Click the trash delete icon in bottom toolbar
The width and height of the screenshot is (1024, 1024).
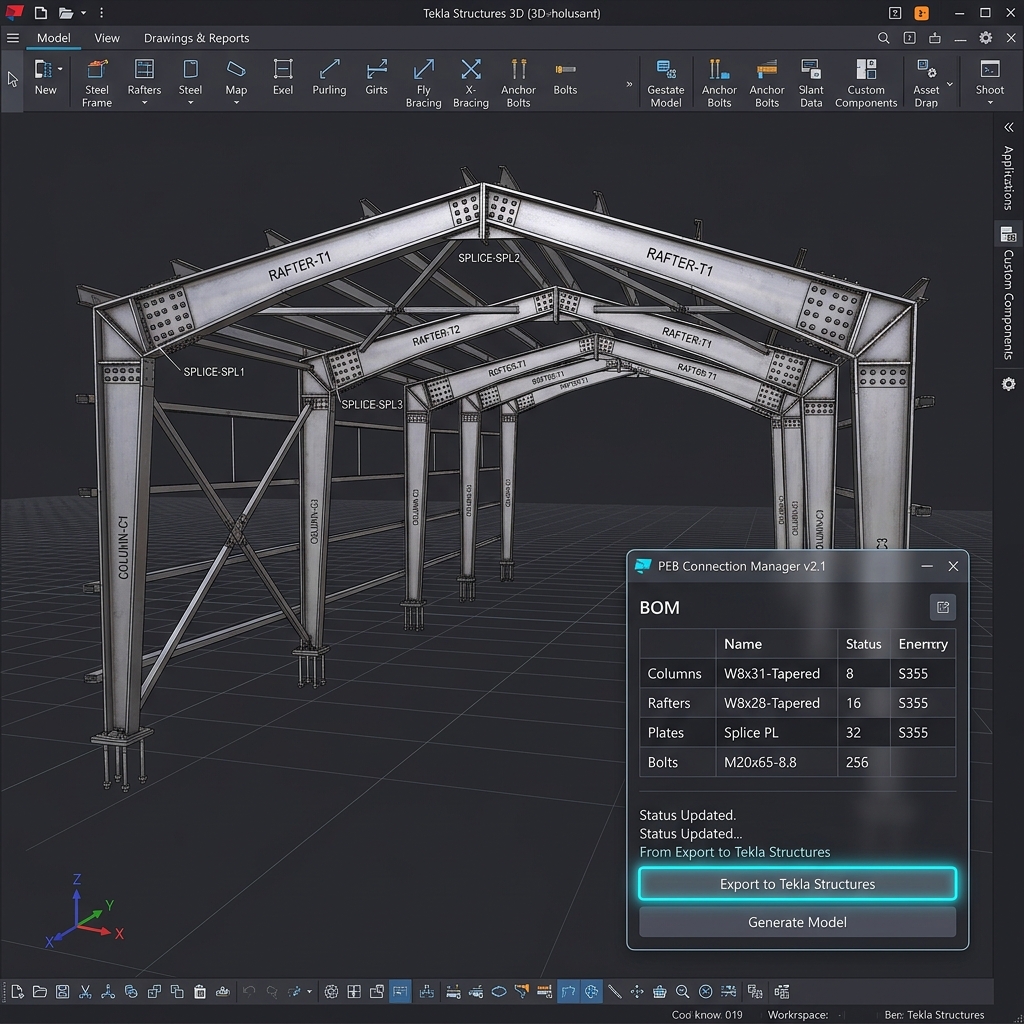pyautogui.click(x=200, y=991)
